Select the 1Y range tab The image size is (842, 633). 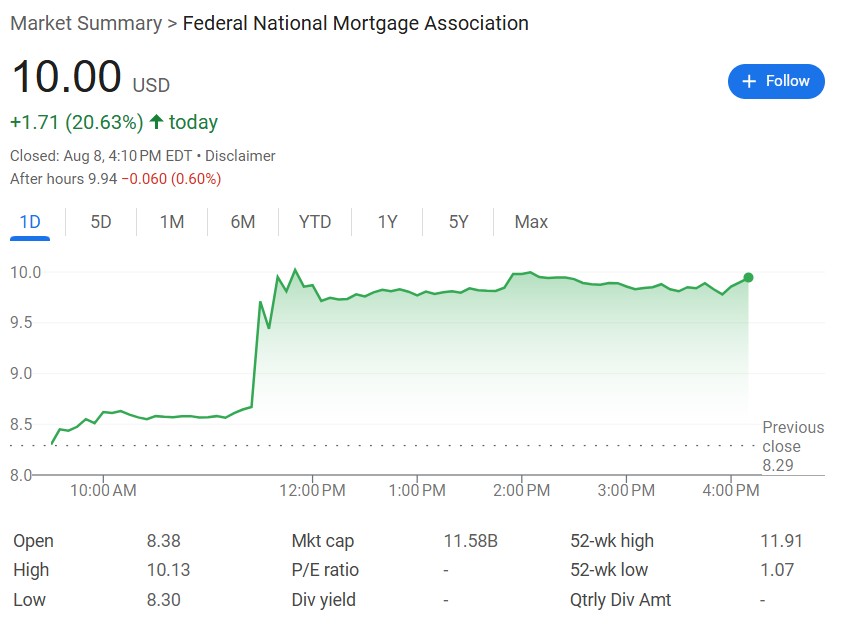[387, 222]
